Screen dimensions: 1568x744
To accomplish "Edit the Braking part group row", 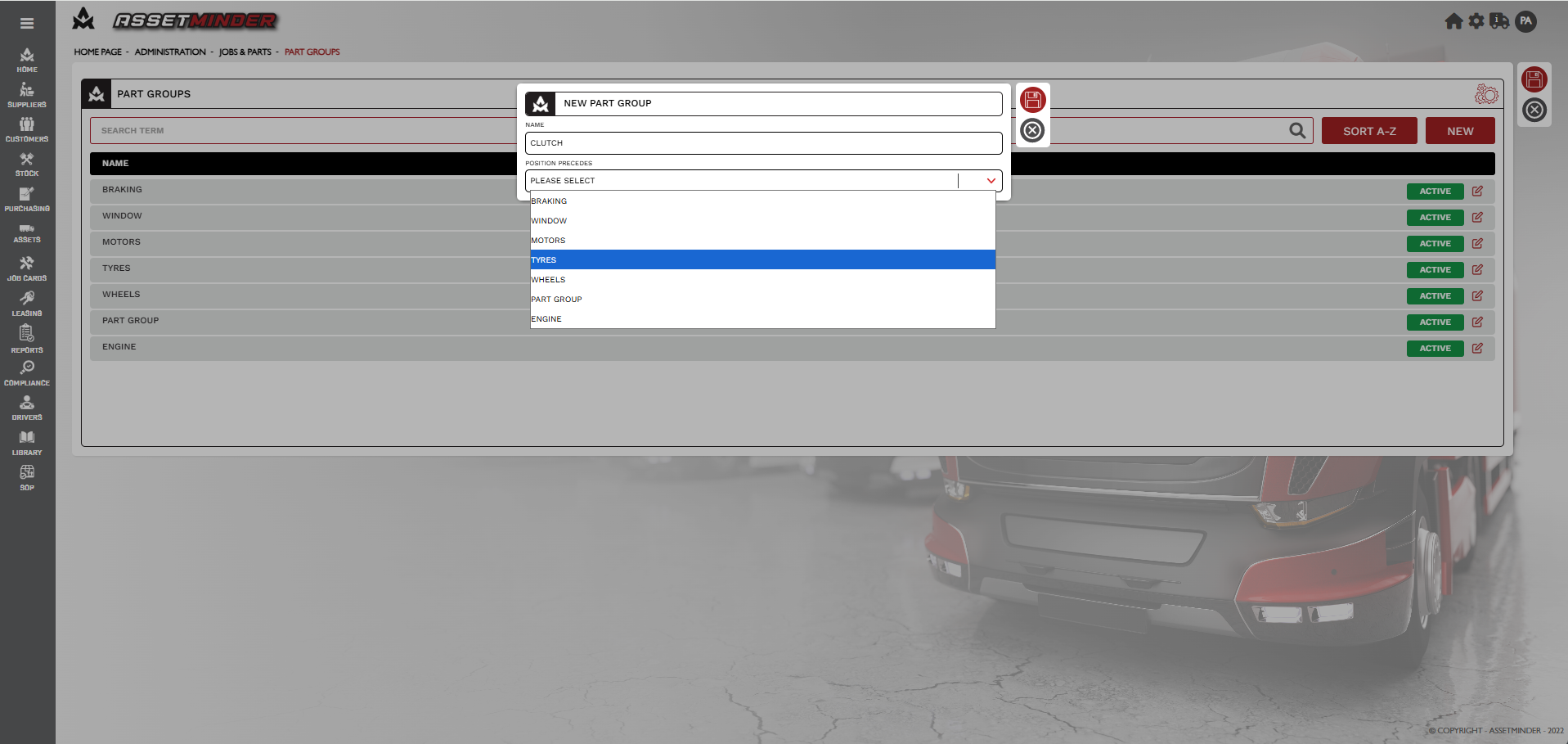I will [1477, 191].
